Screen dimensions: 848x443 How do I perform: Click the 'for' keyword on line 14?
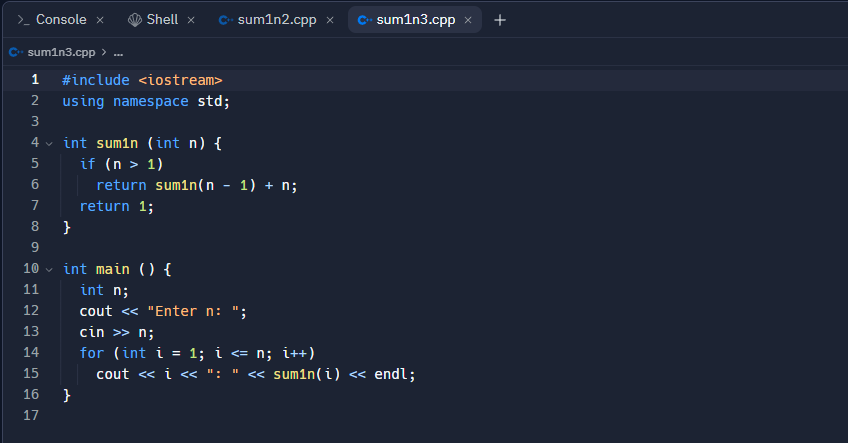pyautogui.click(x=91, y=353)
